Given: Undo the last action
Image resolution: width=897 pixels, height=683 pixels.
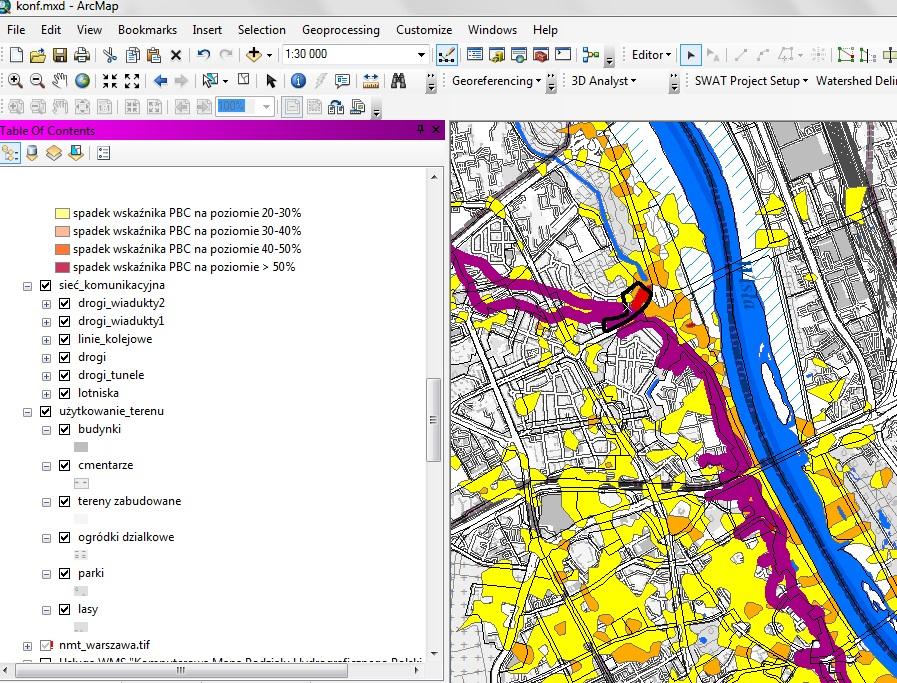Looking at the screenshot, I should [x=203, y=55].
